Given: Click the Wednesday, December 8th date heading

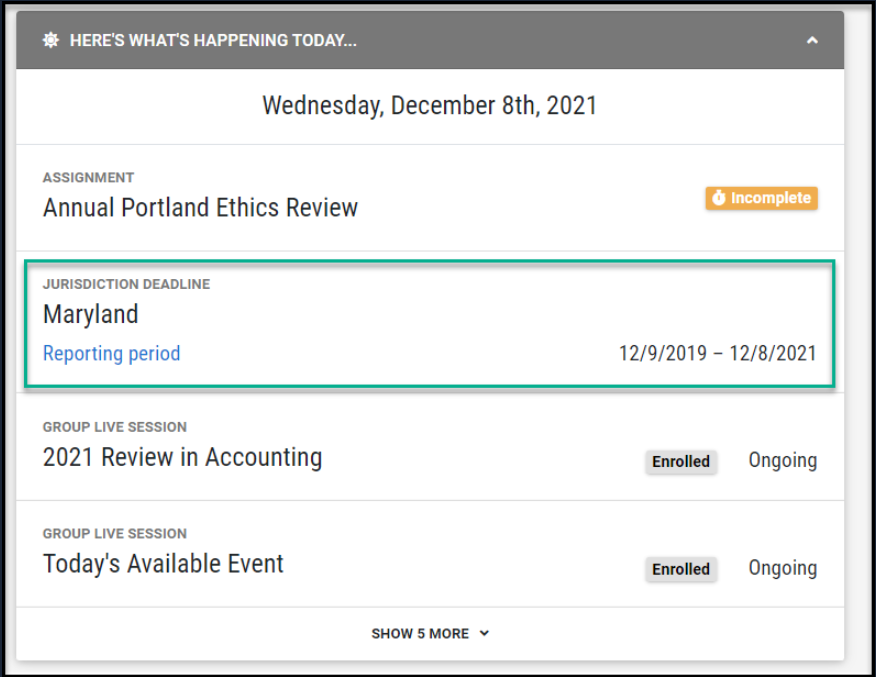Looking at the screenshot, I should pos(430,105).
